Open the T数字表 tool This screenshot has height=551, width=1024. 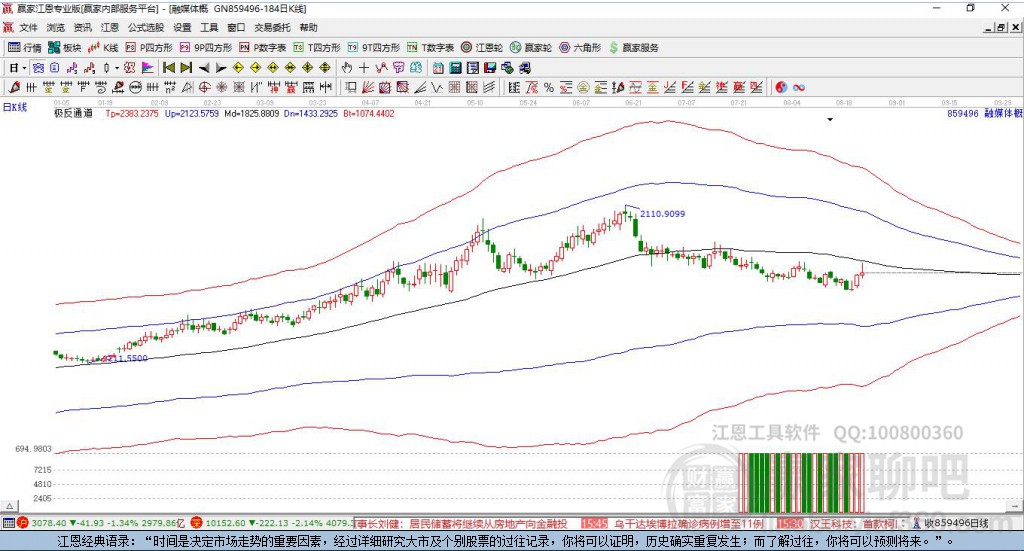tap(430, 48)
